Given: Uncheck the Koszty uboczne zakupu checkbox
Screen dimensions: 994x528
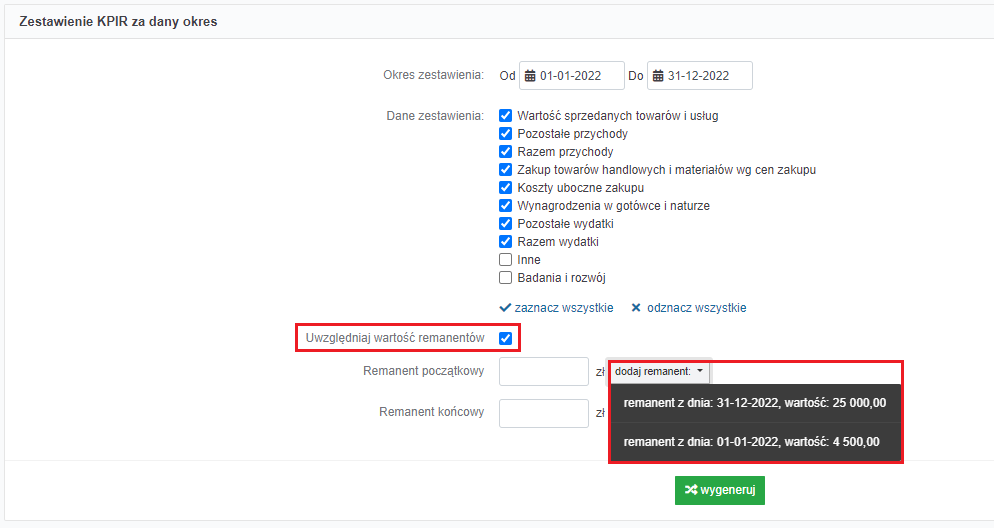Looking at the screenshot, I should click(x=505, y=188).
